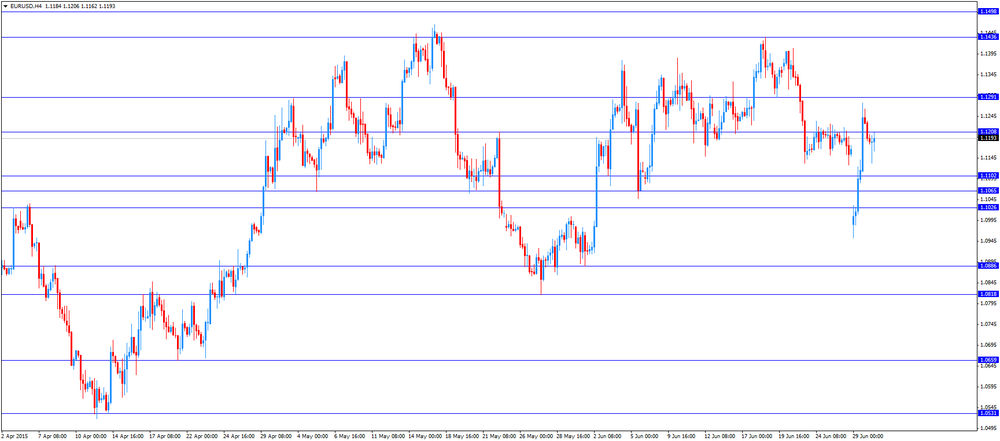The height and width of the screenshot is (441, 1000).
Task: Click the 11 May 08:00 time label
Action: click(387, 437)
